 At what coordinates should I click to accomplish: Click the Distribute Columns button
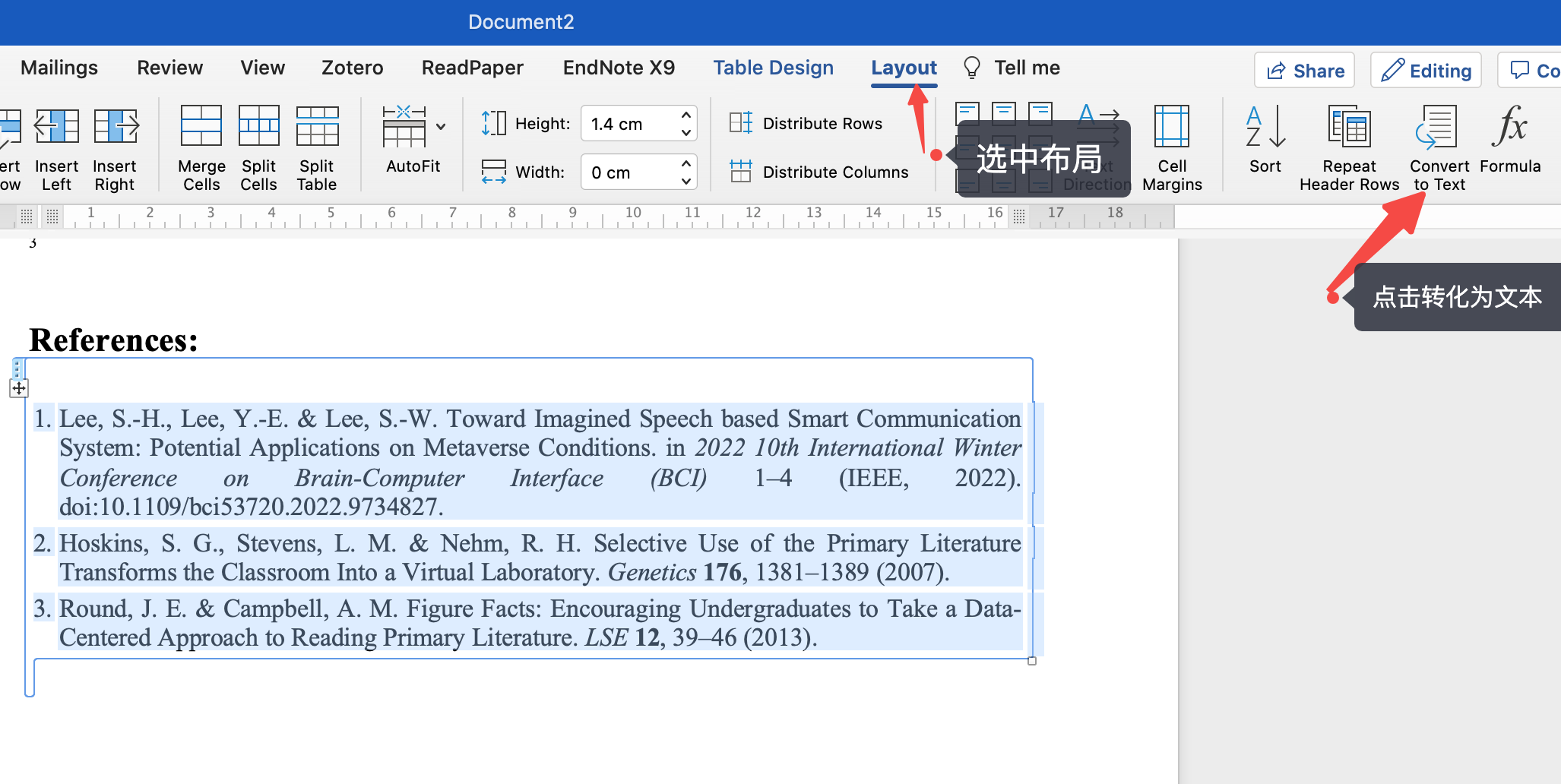pos(819,172)
